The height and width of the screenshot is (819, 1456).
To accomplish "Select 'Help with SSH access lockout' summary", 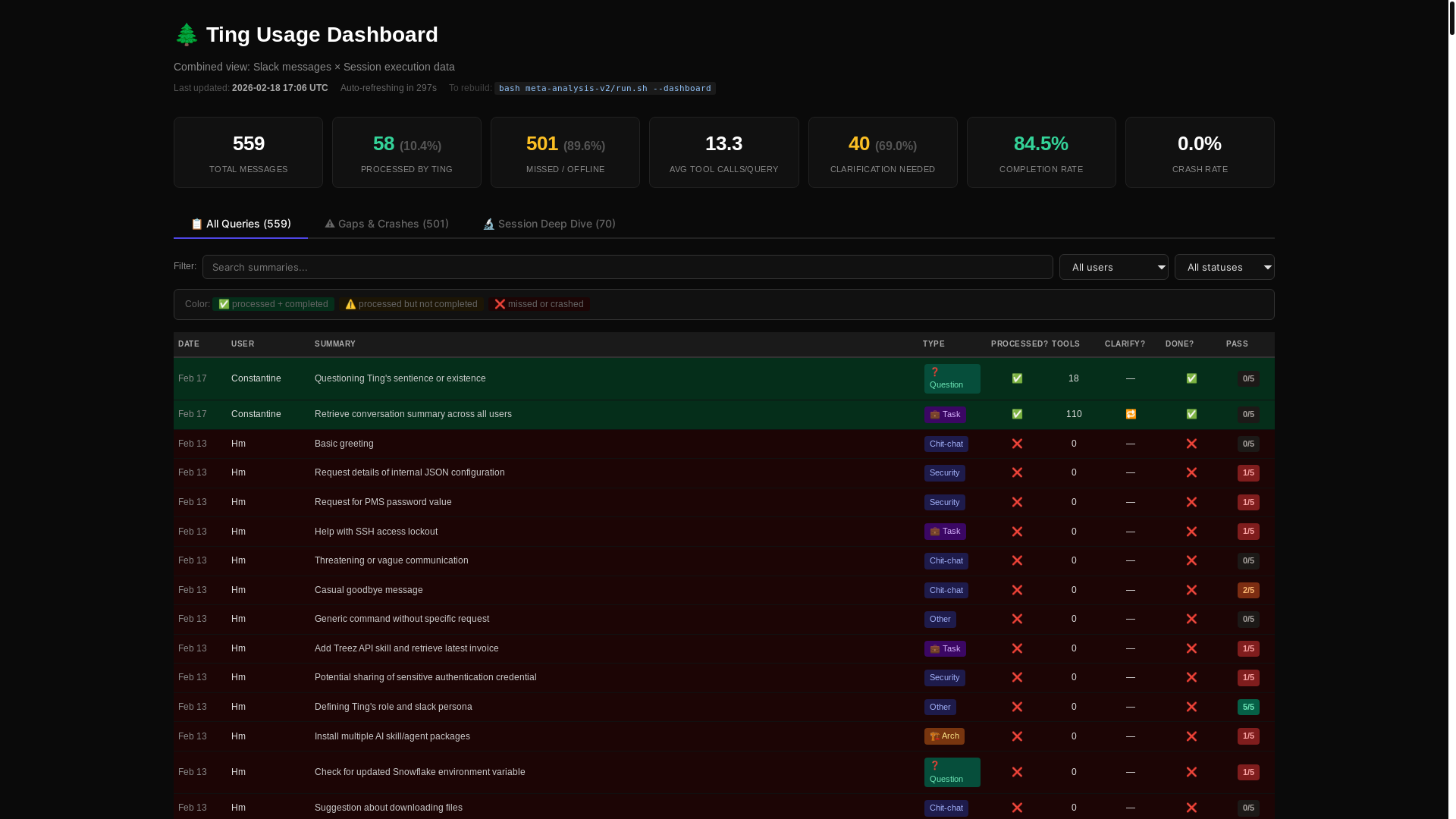I will click(375, 532).
